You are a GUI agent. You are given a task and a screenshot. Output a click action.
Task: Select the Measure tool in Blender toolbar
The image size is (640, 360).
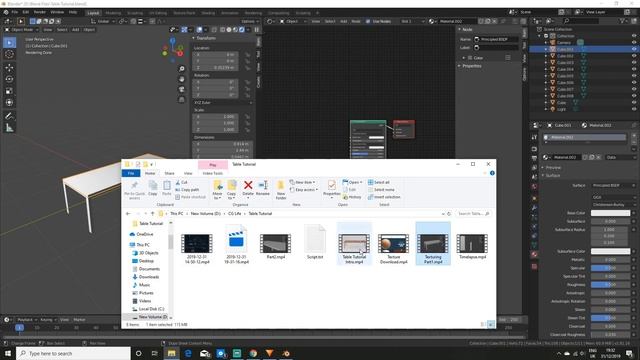click(x=9, y=128)
